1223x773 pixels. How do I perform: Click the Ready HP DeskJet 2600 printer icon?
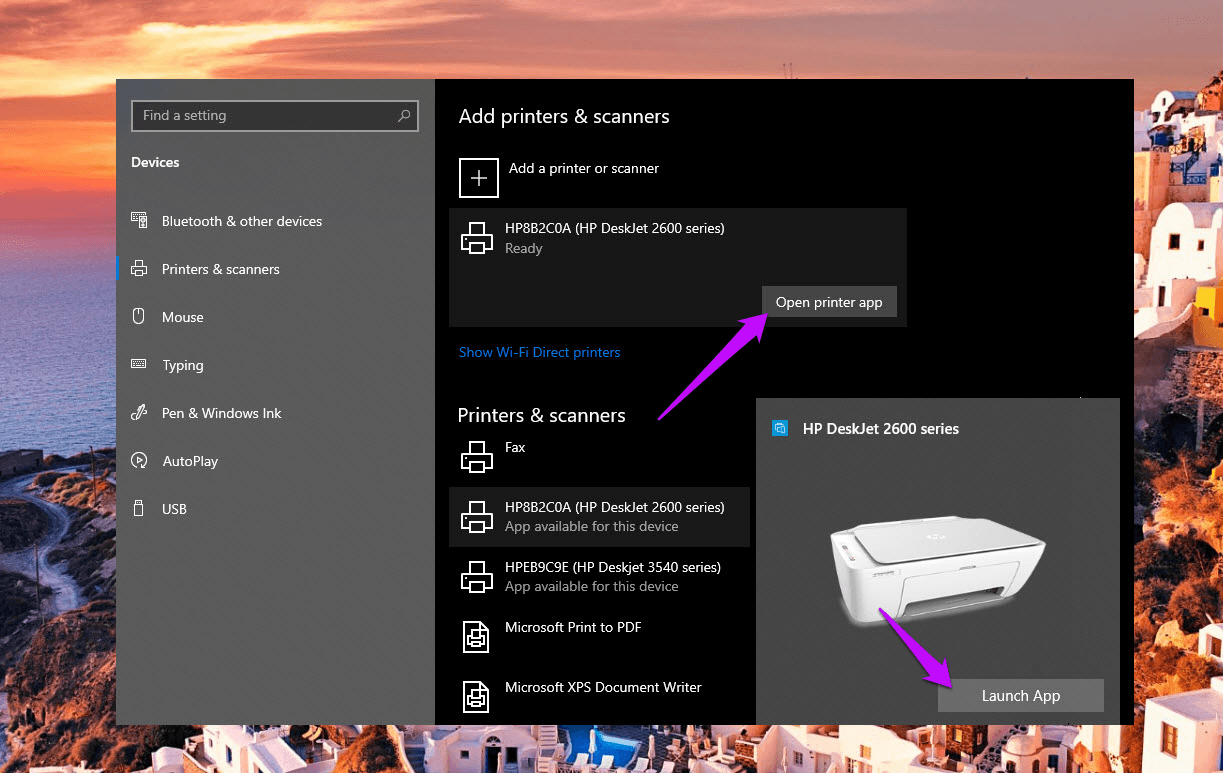477,238
